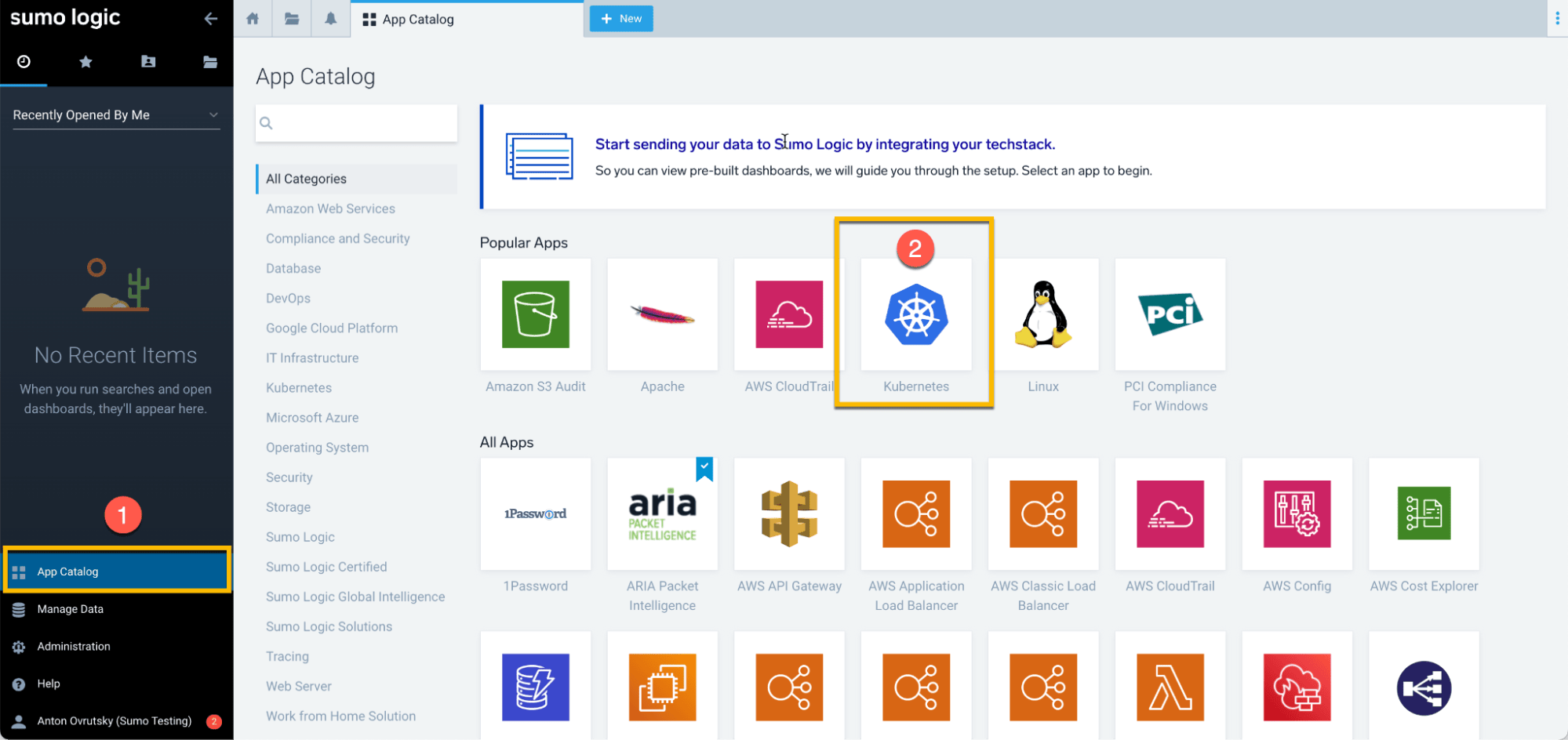Viewport: 1568px width, 740px height.
Task: Click the Manage Data database icon
Action: 19,609
